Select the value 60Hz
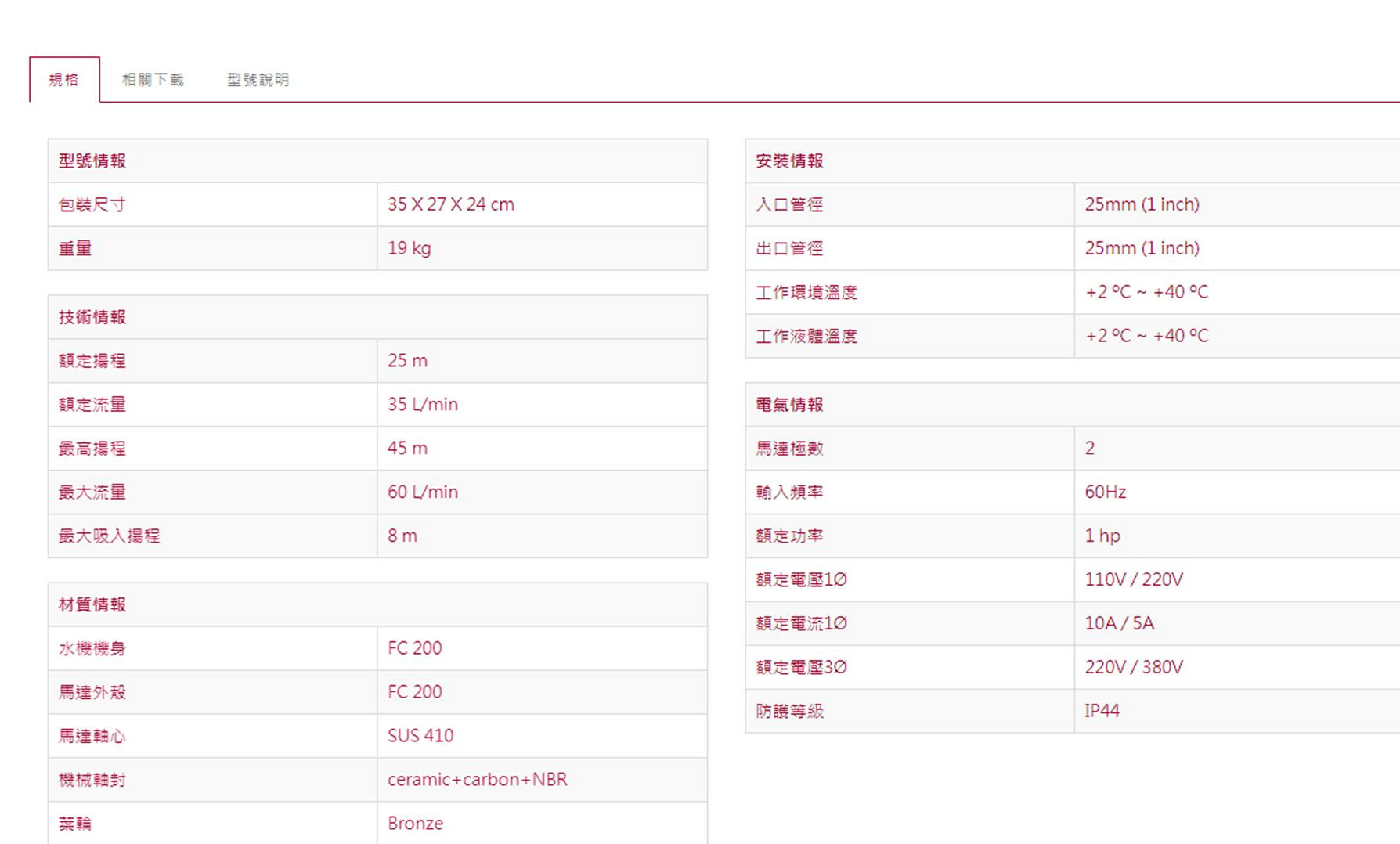 (x=1106, y=492)
